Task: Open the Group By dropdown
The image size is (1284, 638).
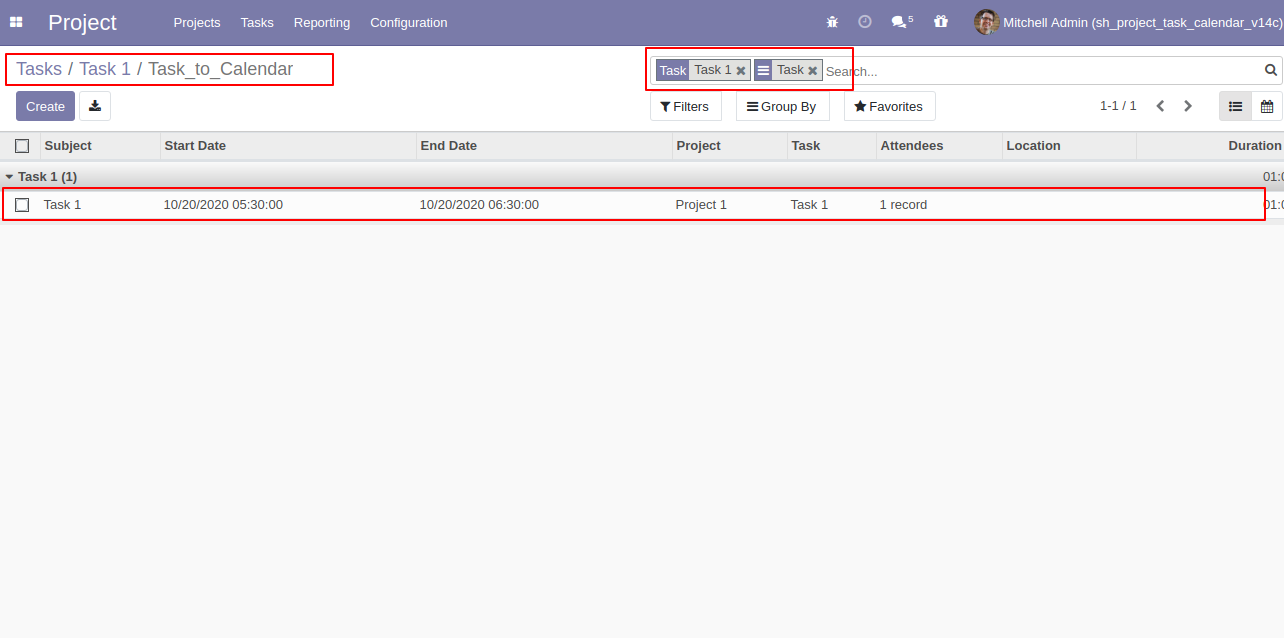Action: 782,106
